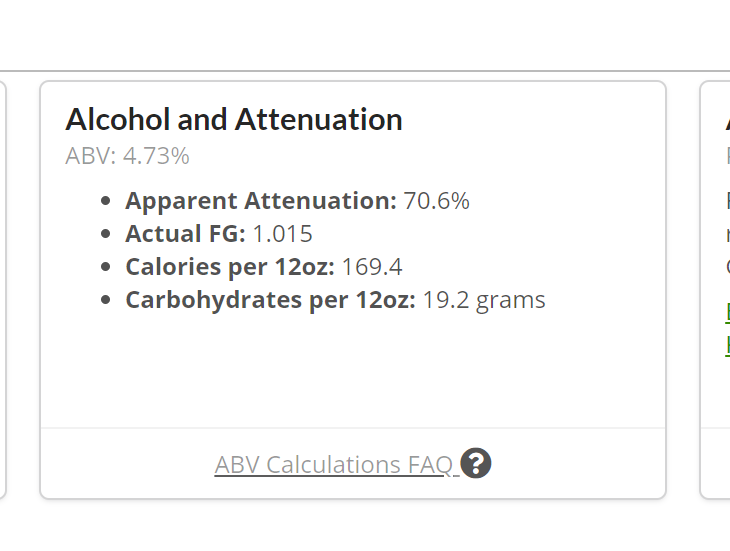Select the Alcohol and Attenuation heading
This screenshot has width=730, height=551.
[x=234, y=120]
